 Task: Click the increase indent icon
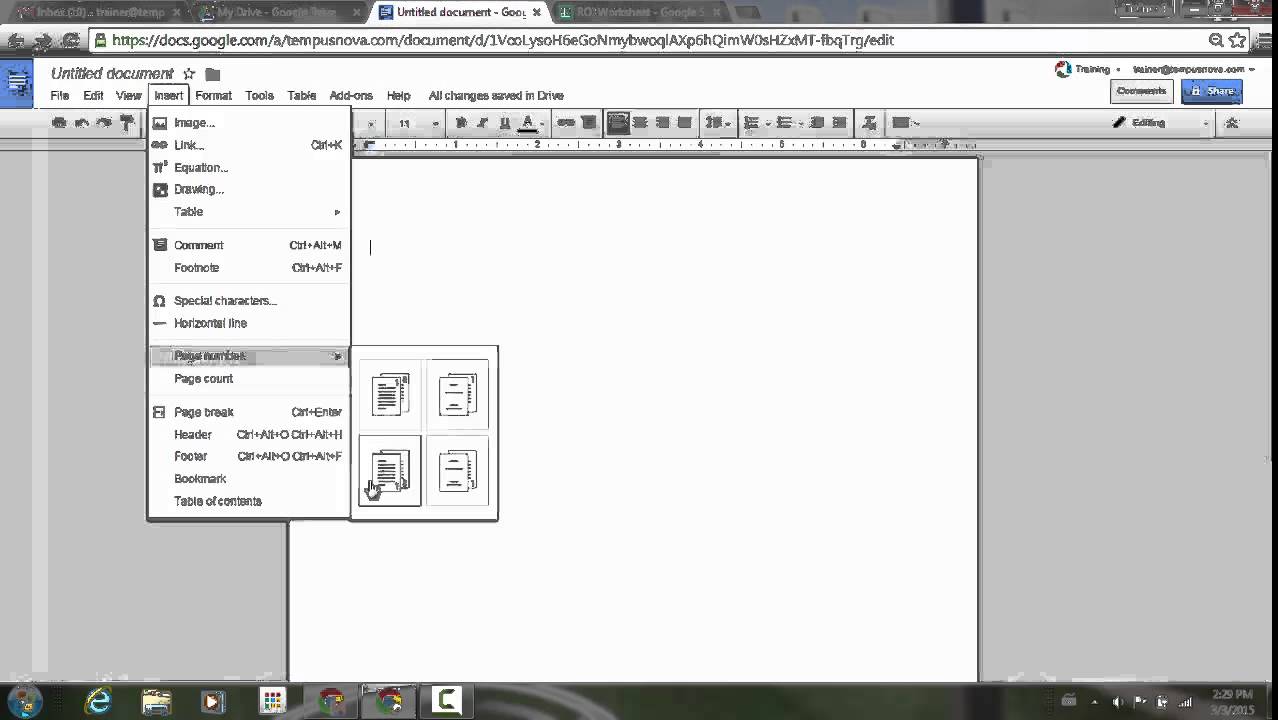(840, 123)
